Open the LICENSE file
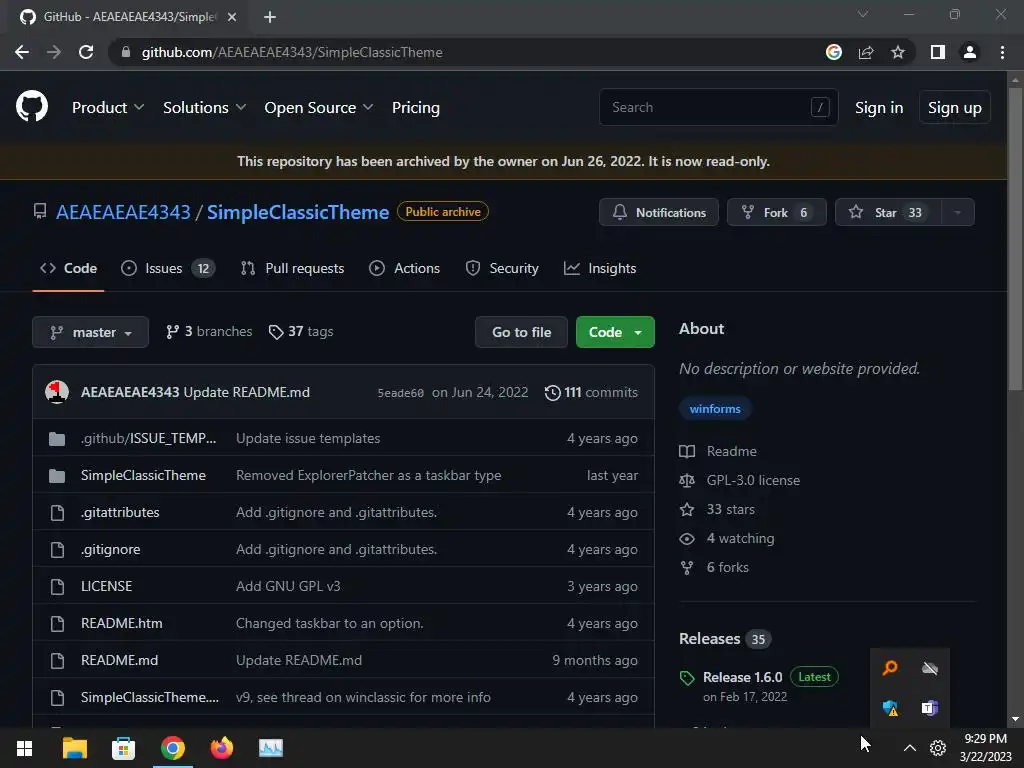Image resolution: width=1024 pixels, height=768 pixels. (x=106, y=586)
